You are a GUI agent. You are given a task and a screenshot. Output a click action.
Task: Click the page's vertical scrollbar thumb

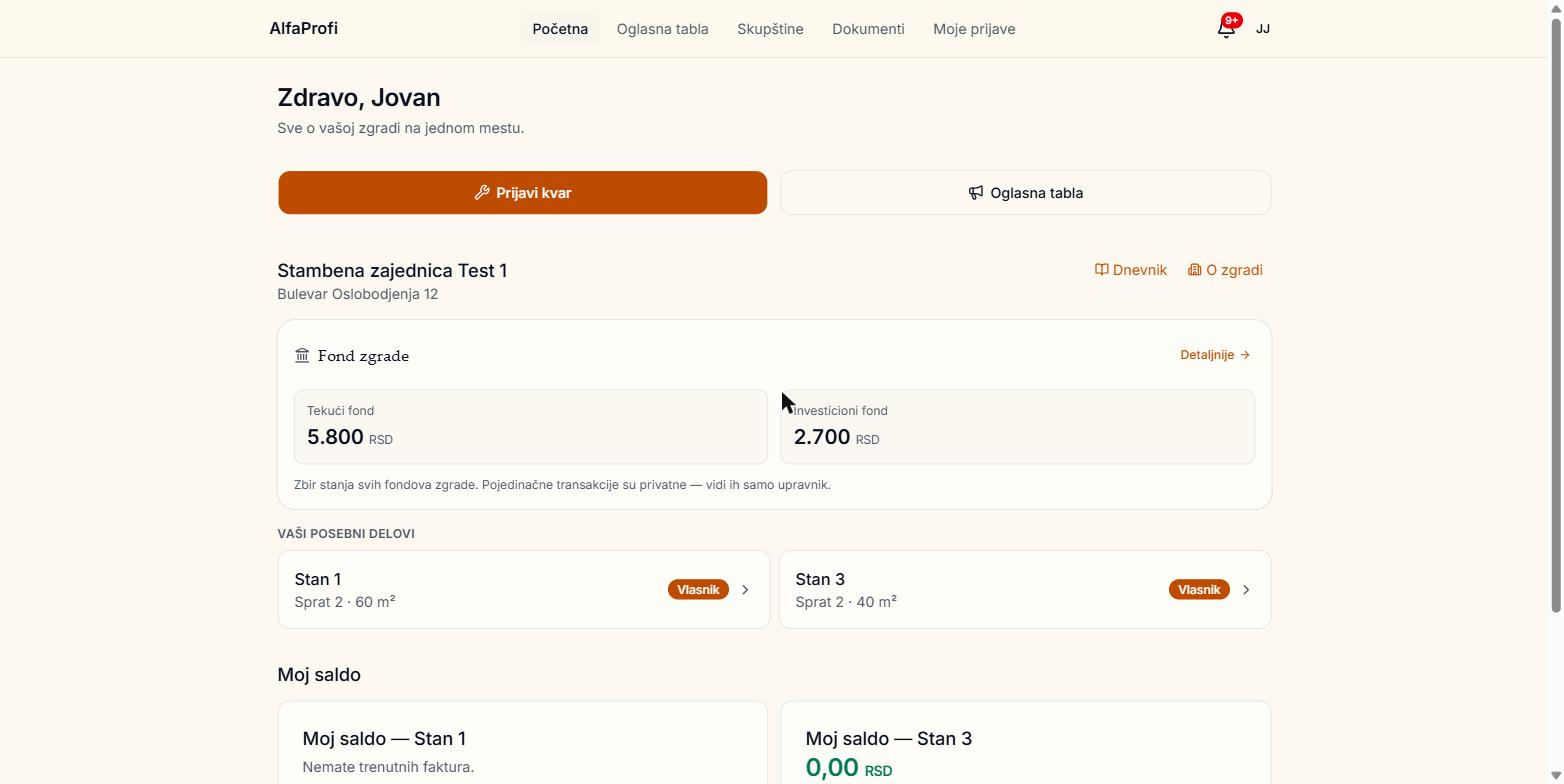click(1556, 315)
